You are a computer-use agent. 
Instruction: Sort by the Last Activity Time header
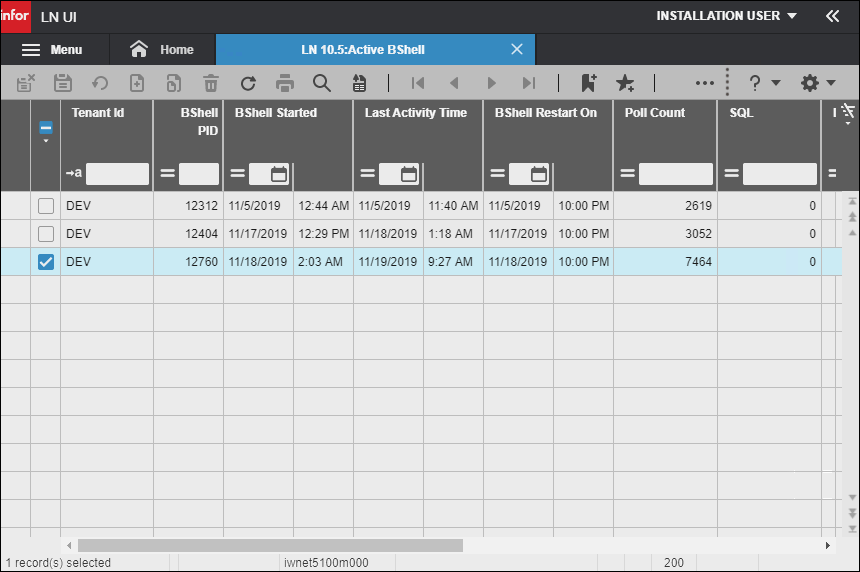[x=416, y=112]
